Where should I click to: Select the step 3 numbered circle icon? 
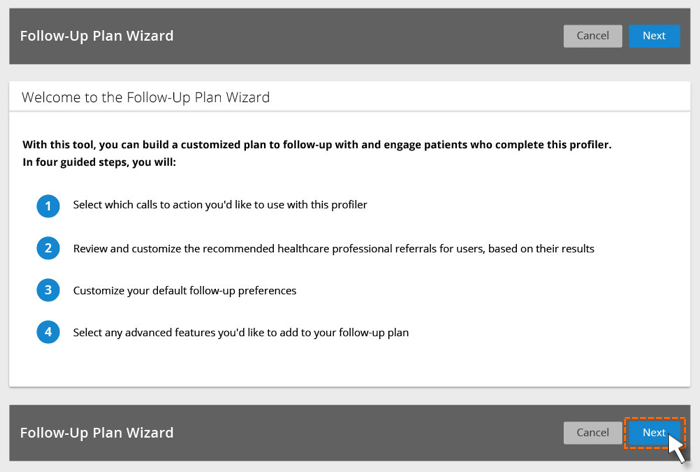click(48, 290)
